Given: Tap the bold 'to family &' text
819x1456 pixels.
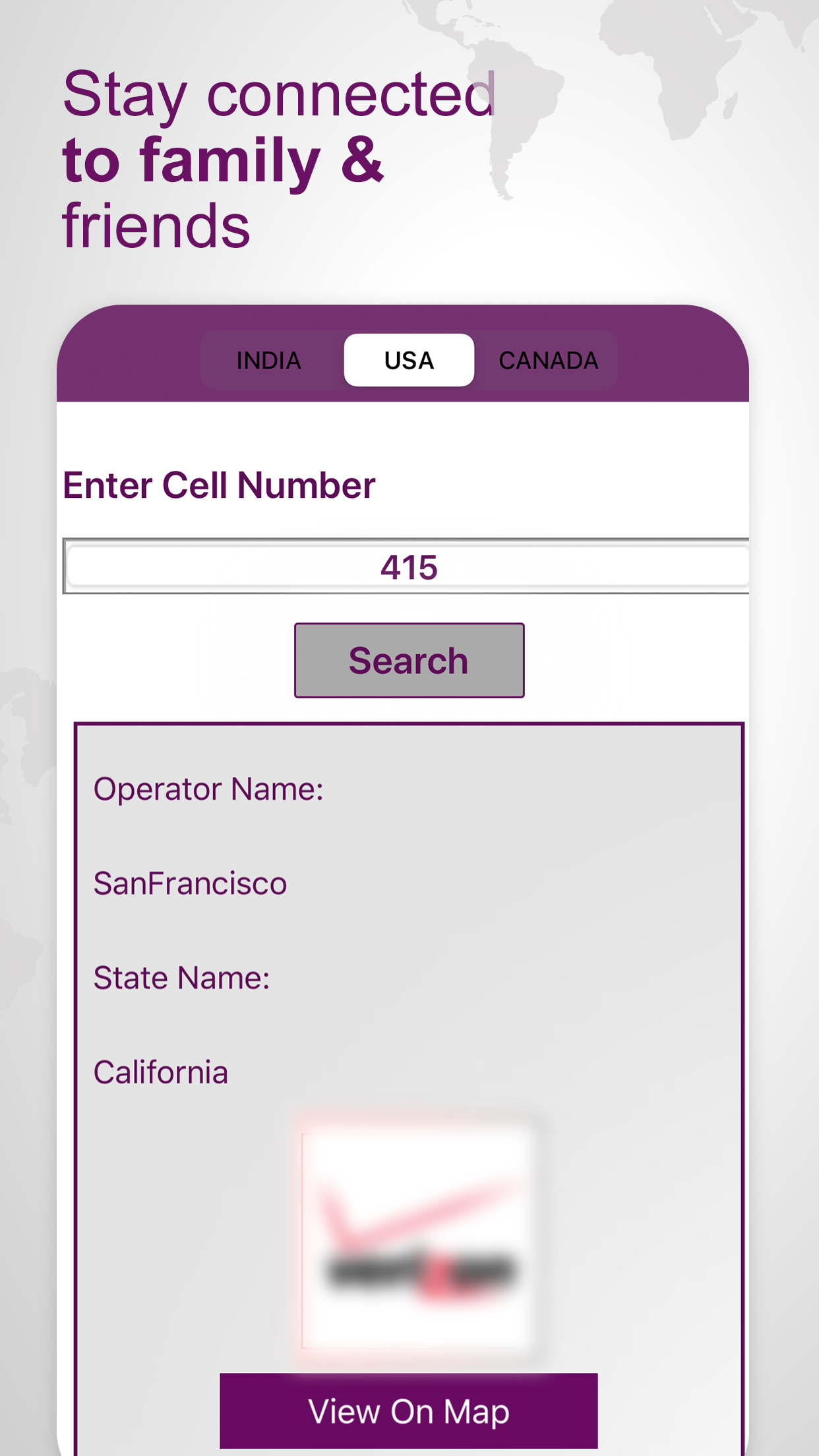Looking at the screenshot, I should [223, 160].
